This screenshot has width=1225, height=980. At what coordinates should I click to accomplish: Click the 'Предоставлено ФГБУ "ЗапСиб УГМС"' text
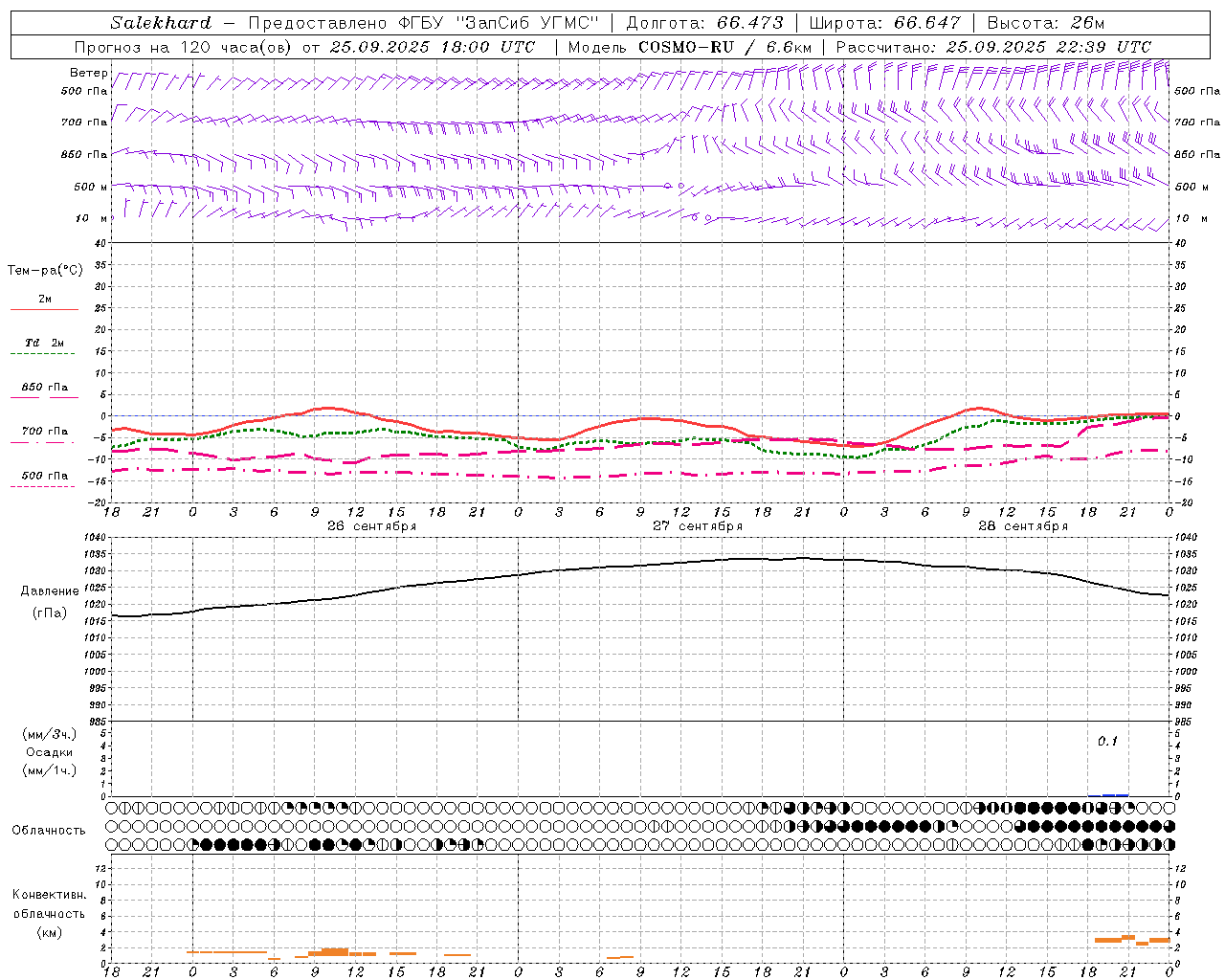click(423, 23)
